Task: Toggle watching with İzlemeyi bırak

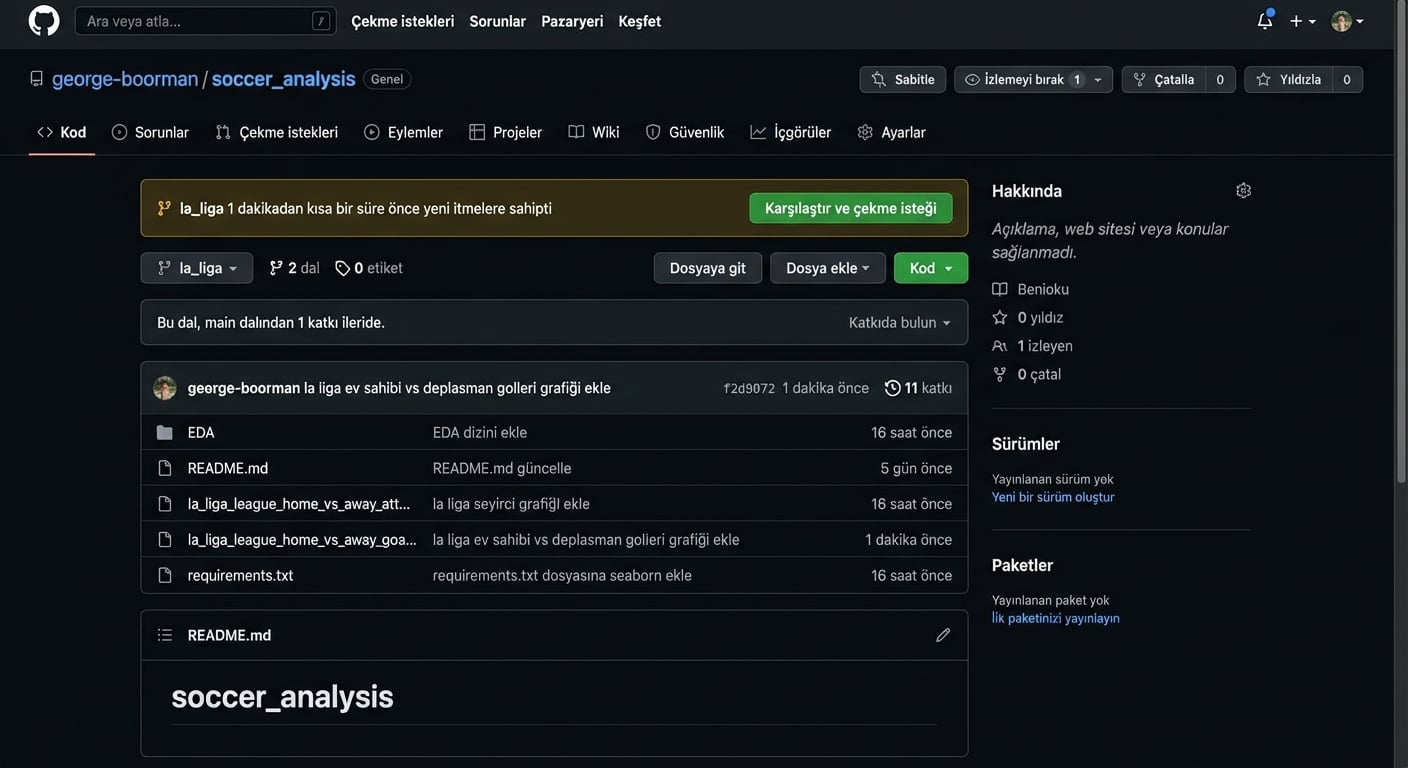Action: point(1024,80)
